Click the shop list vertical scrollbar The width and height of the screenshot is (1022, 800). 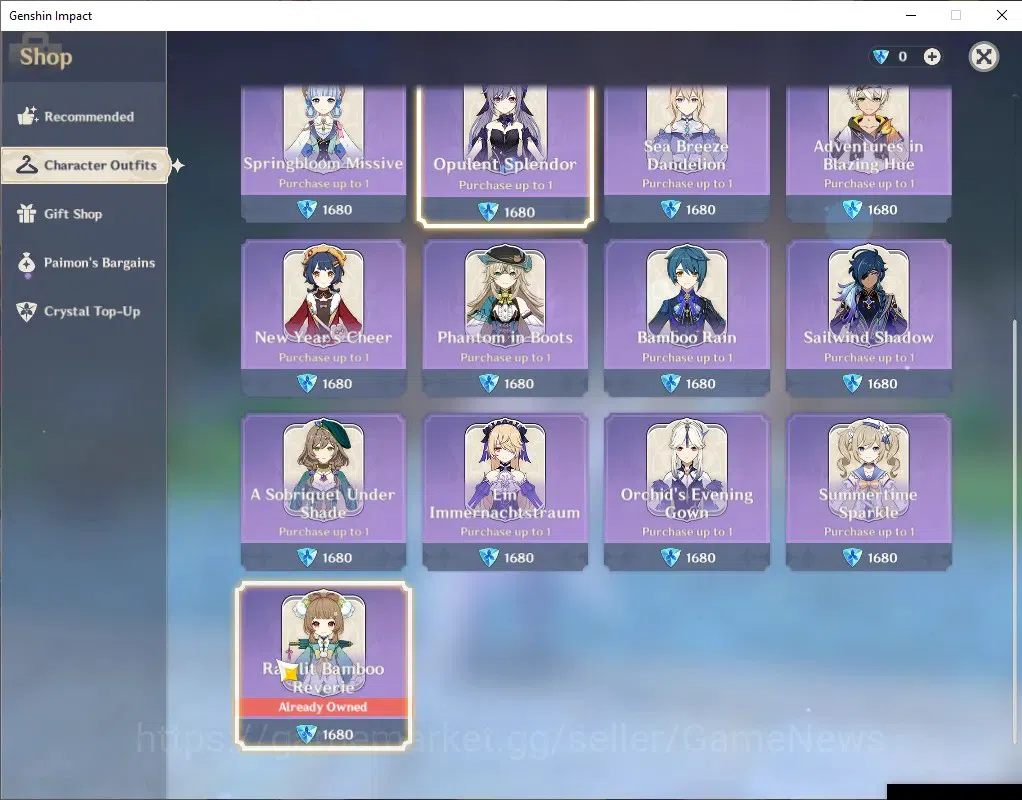tap(1014, 531)
